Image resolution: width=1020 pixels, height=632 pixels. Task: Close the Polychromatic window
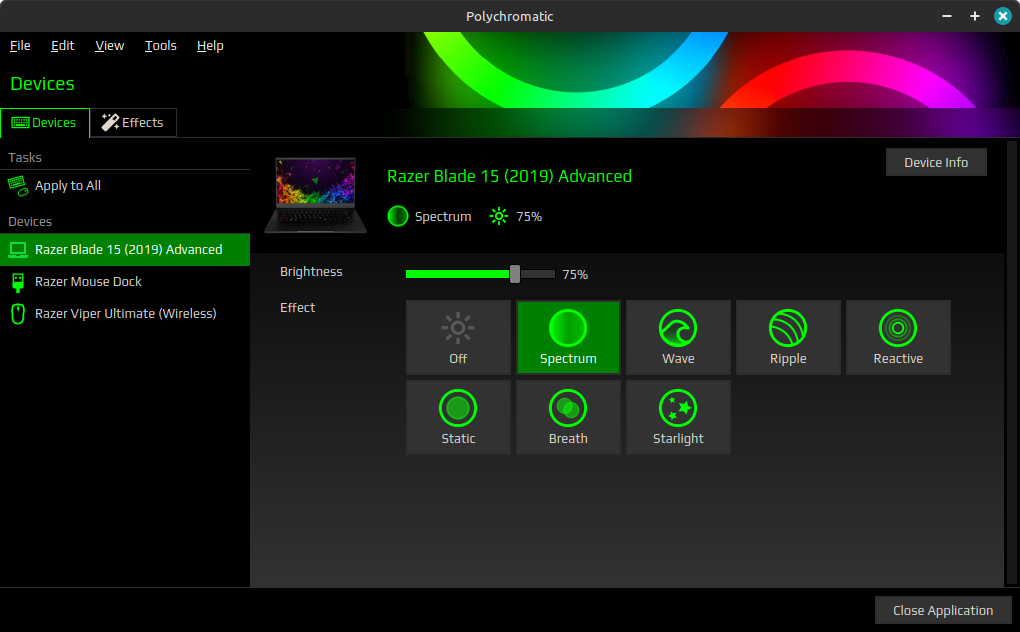(x=1002, y=16)
